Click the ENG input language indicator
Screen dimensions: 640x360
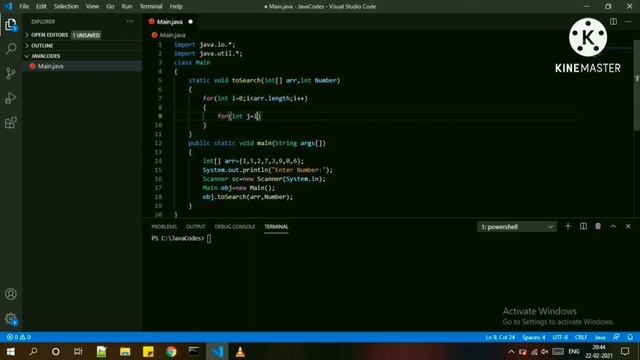pos(574,352)
